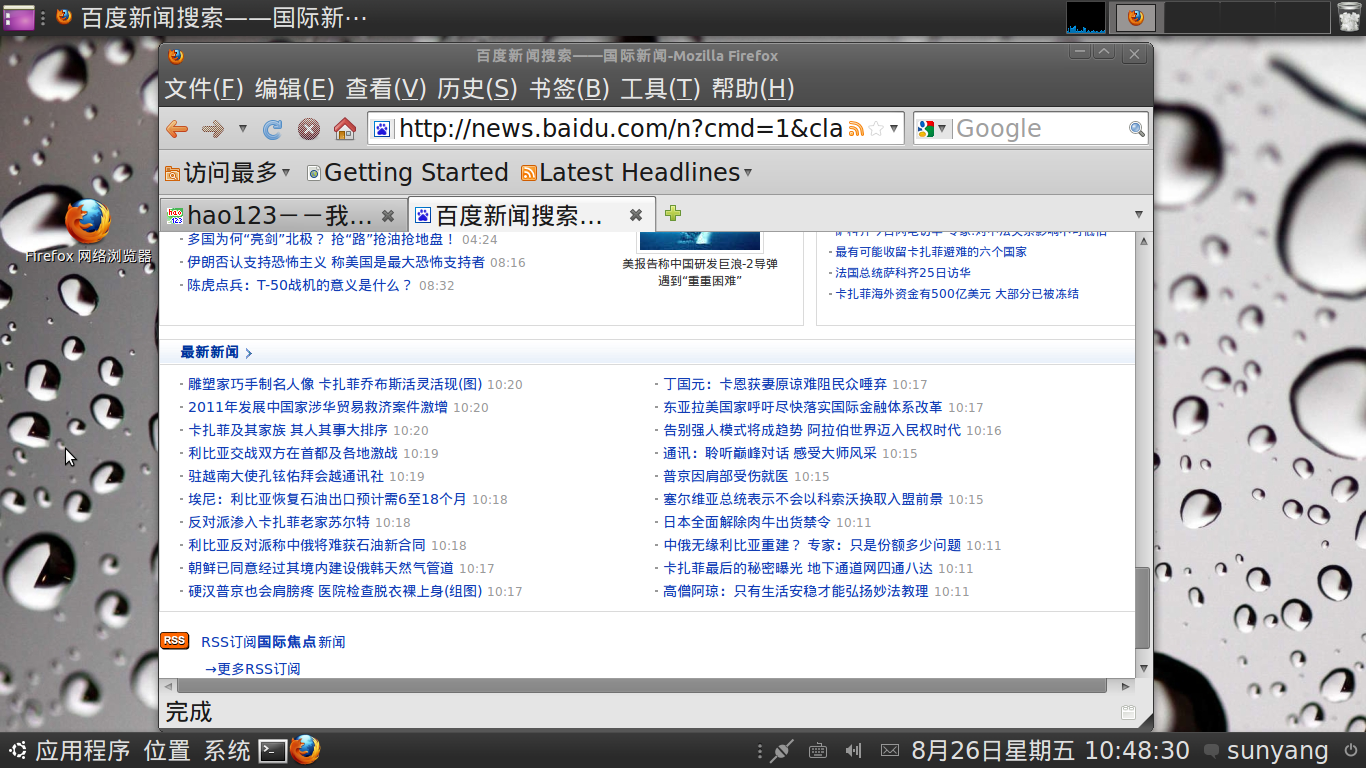
Task: Stop loading with the stop icon
Action: click(x=309, y=129)
